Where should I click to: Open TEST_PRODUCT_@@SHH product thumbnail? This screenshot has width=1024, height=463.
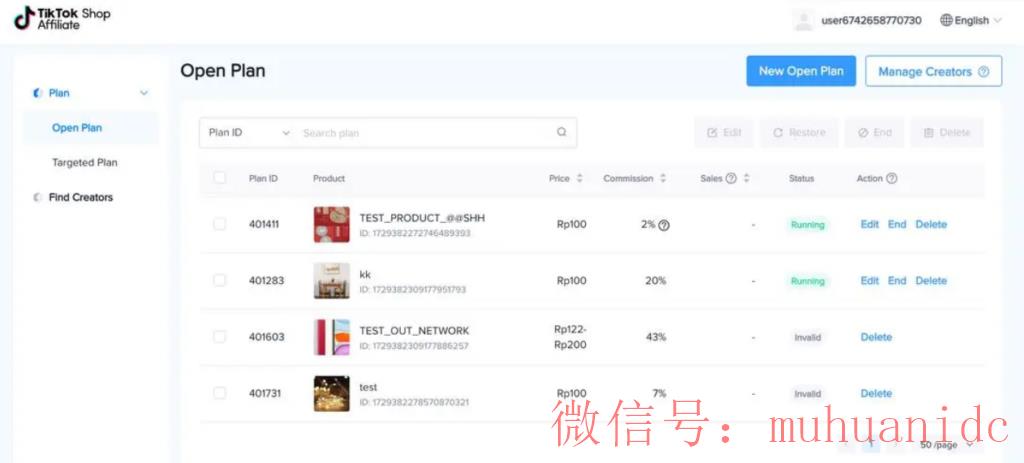(x=332, y=225)
